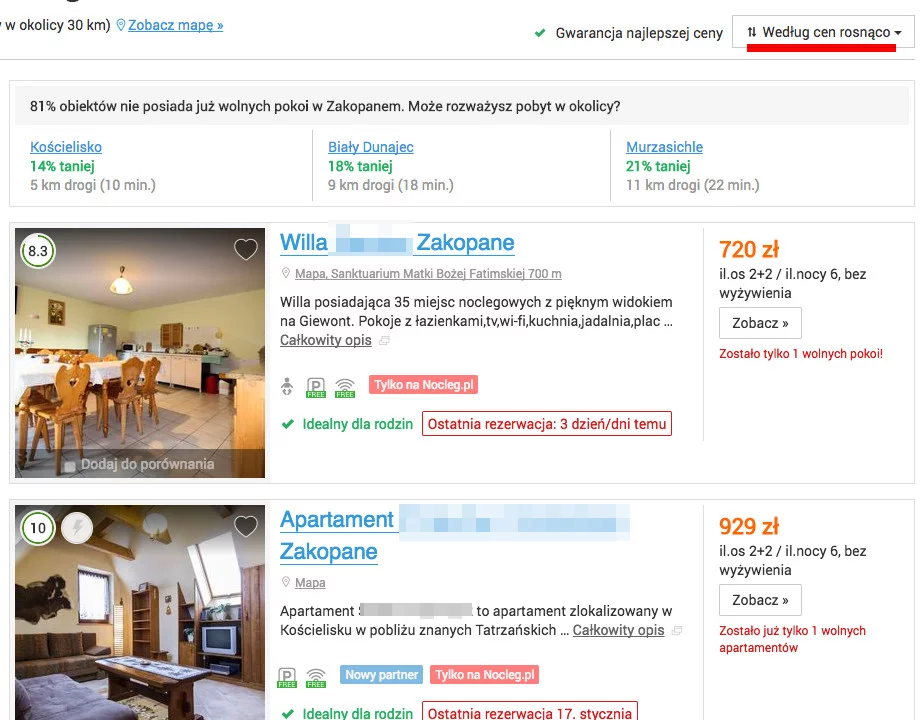Click 'Tylko na Nocleg.pl' badge in the Apartament listing
Image resolution: width=922 pixels, height=720 pixels.
click(x=485, y=675)
